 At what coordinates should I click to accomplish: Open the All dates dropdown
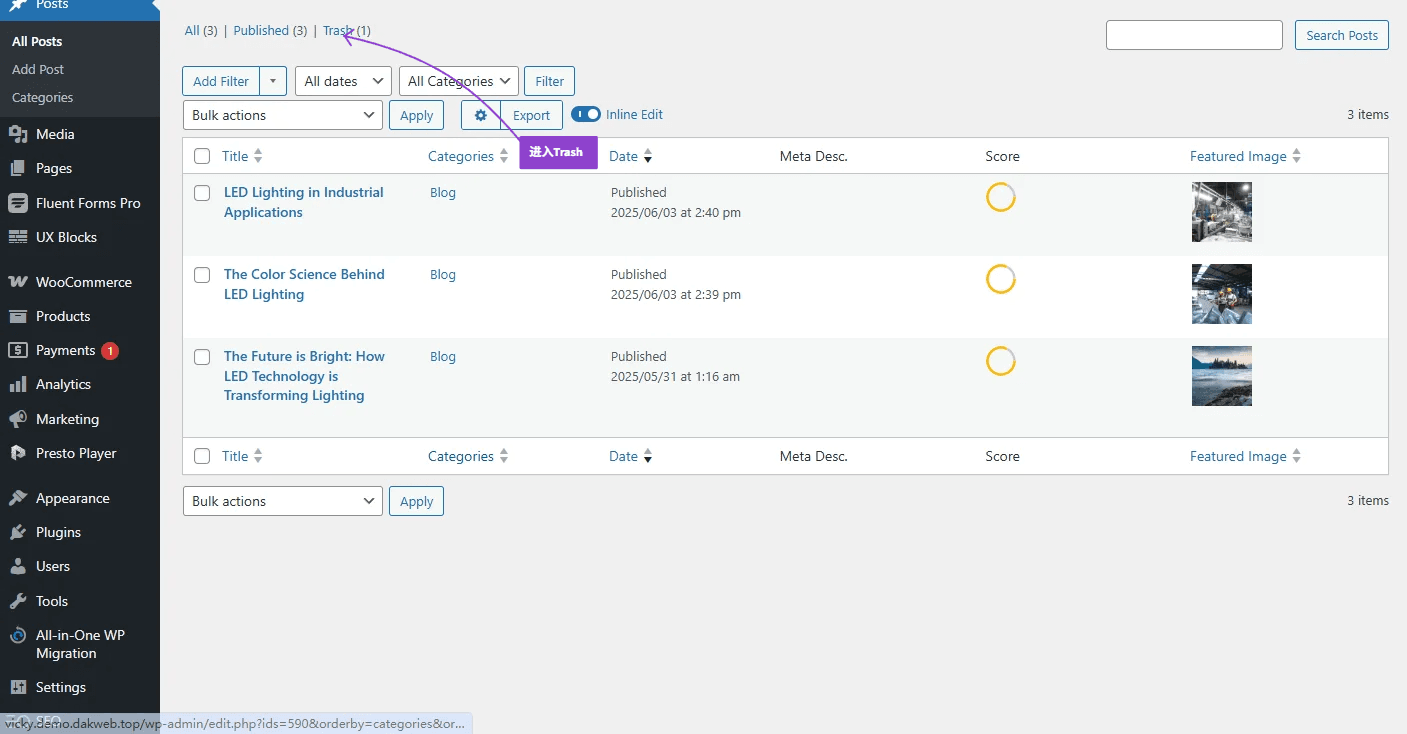tap(343, 81)
